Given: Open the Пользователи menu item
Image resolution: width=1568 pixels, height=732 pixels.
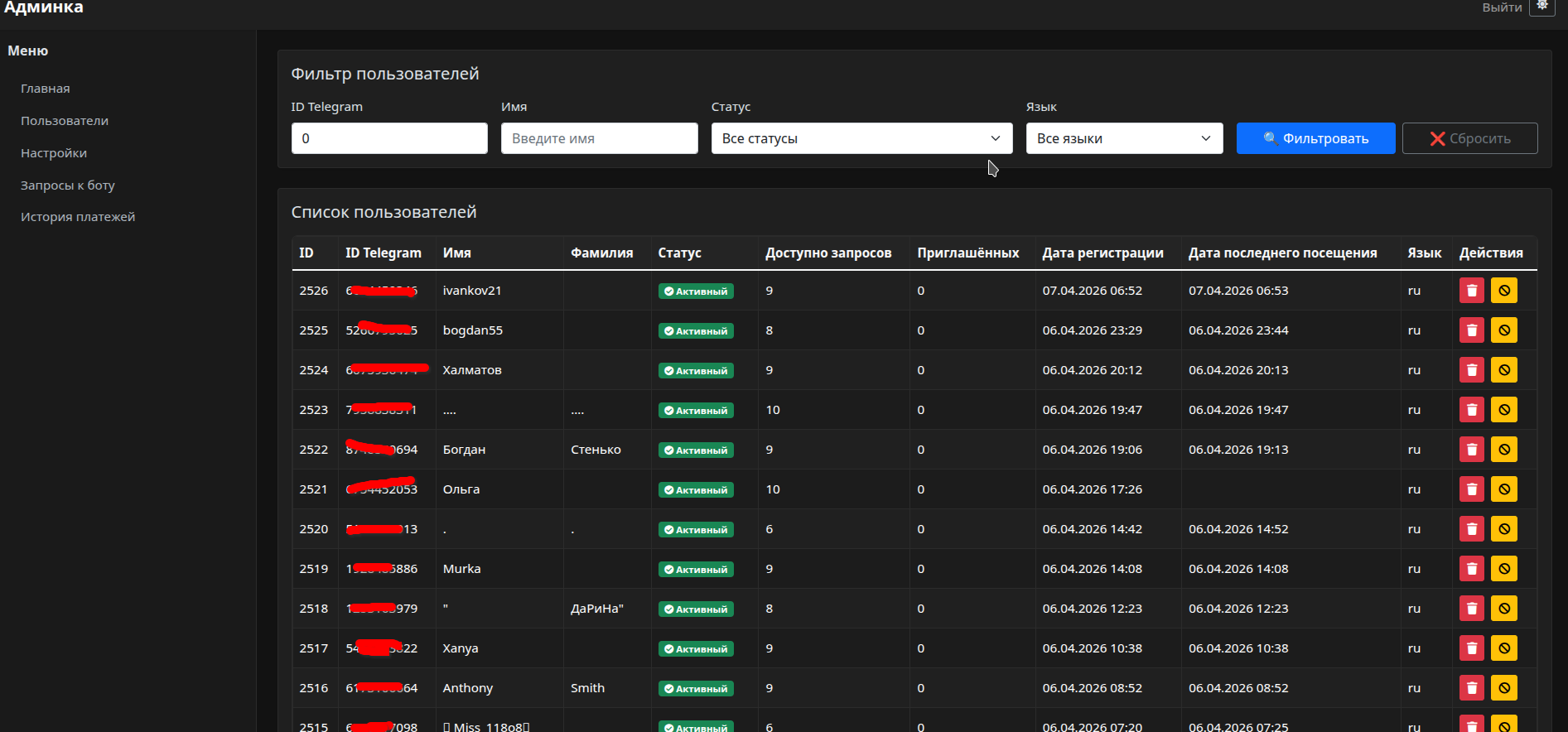Looking at the screenshot, I should [65, 121].
